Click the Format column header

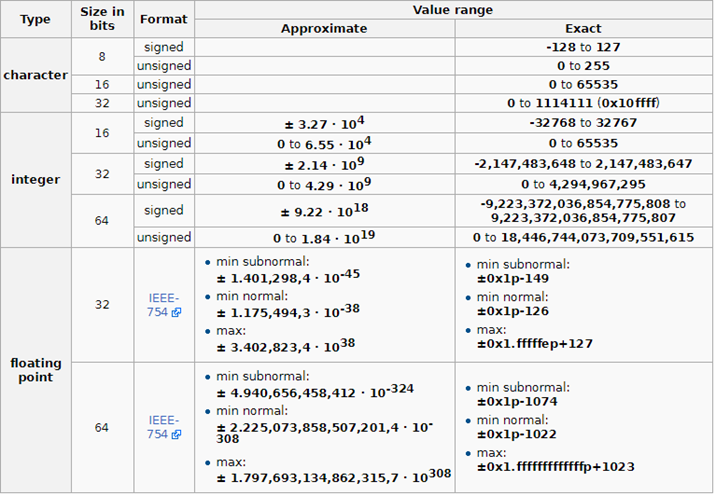tap(163, 19)
